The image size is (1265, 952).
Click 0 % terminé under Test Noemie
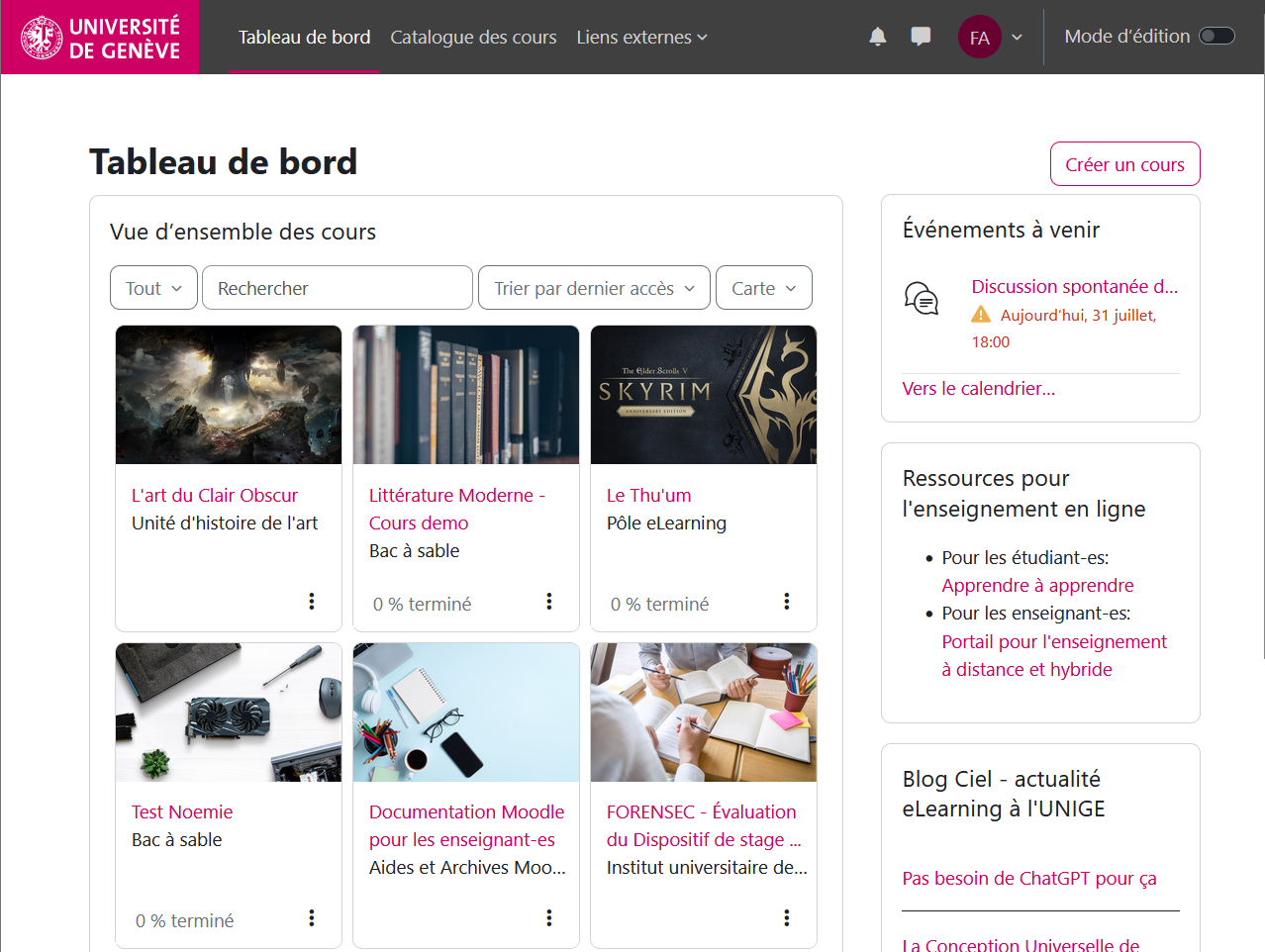click(x=184, y=921)
